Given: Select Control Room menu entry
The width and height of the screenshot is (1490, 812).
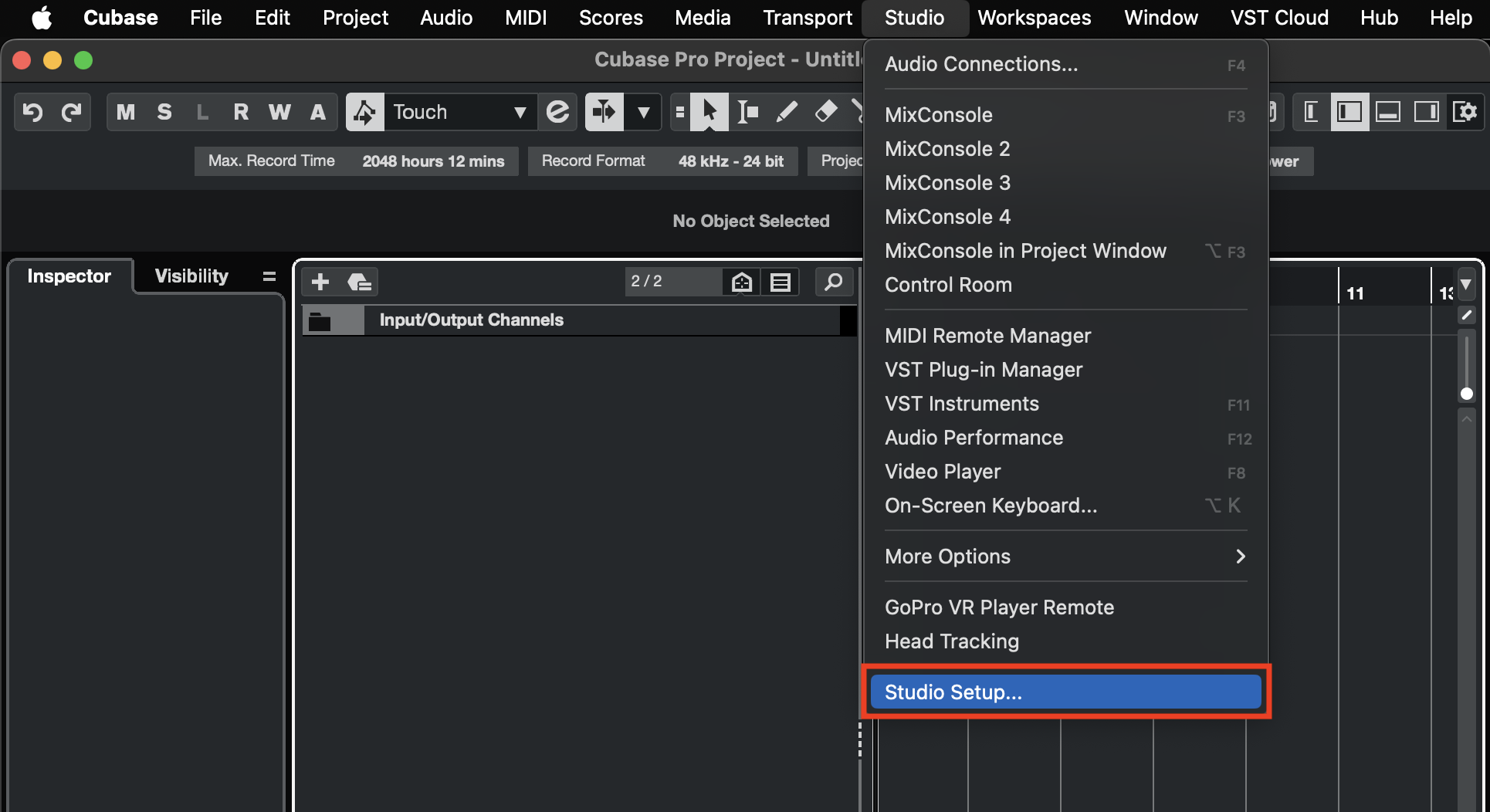Looking at the screenshot, I should point(1065,285).
